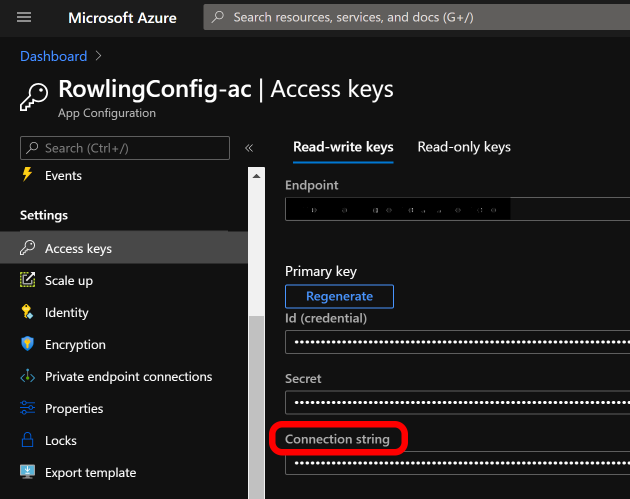Click the Id (credential) label

[x=326, y=319]
